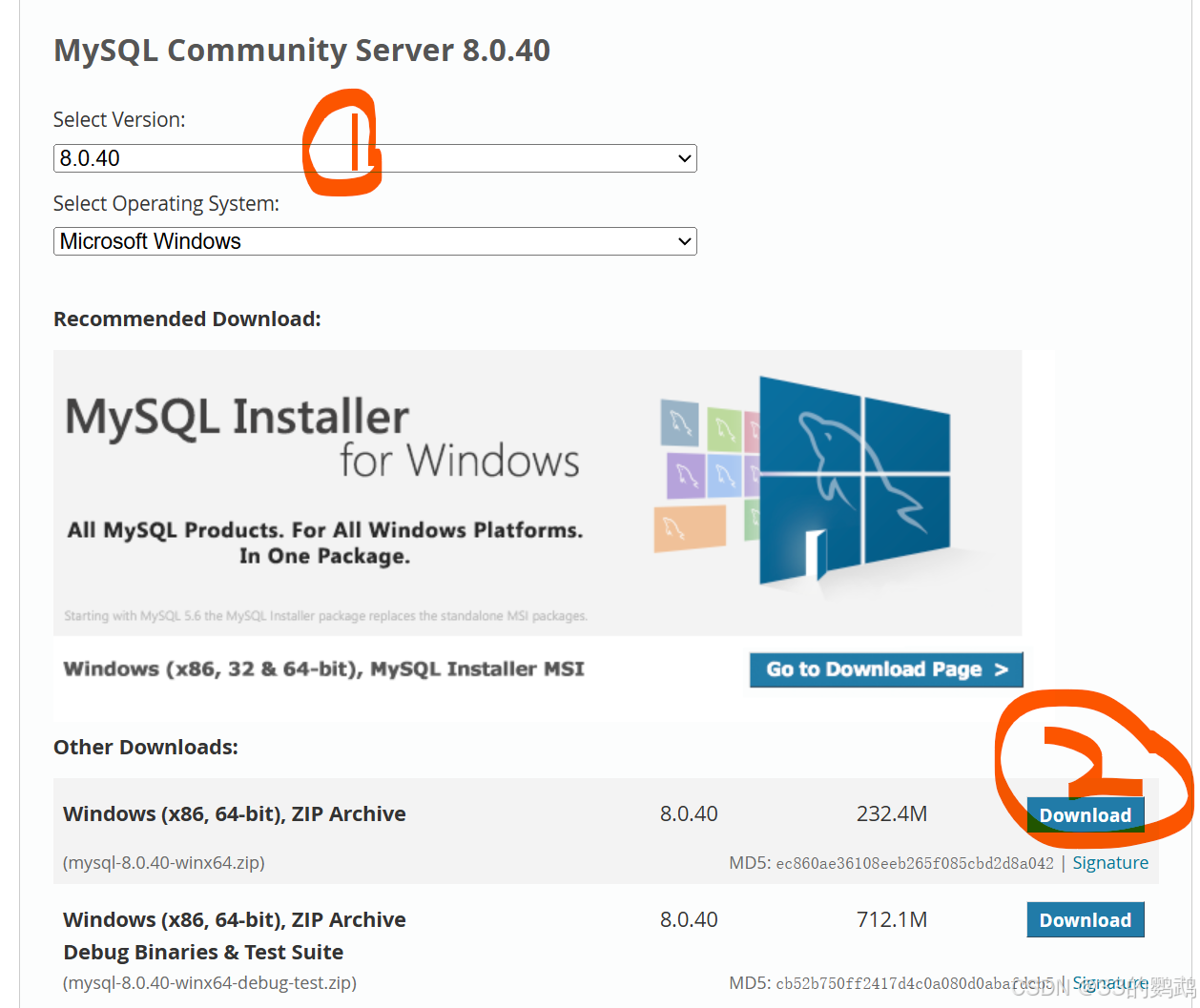
Task: Click the 'Recommended Download:' label
Action: (187, 319)
